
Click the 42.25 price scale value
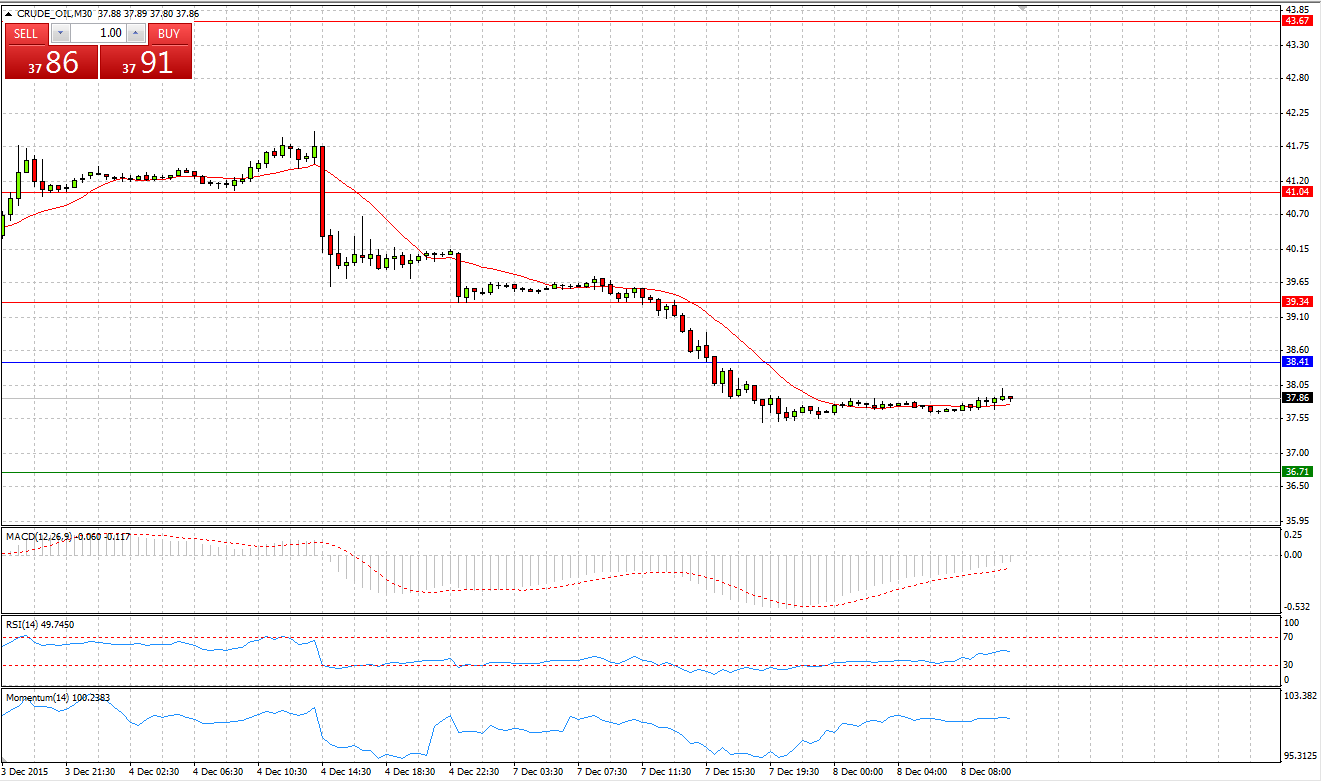click(1297, 112)
